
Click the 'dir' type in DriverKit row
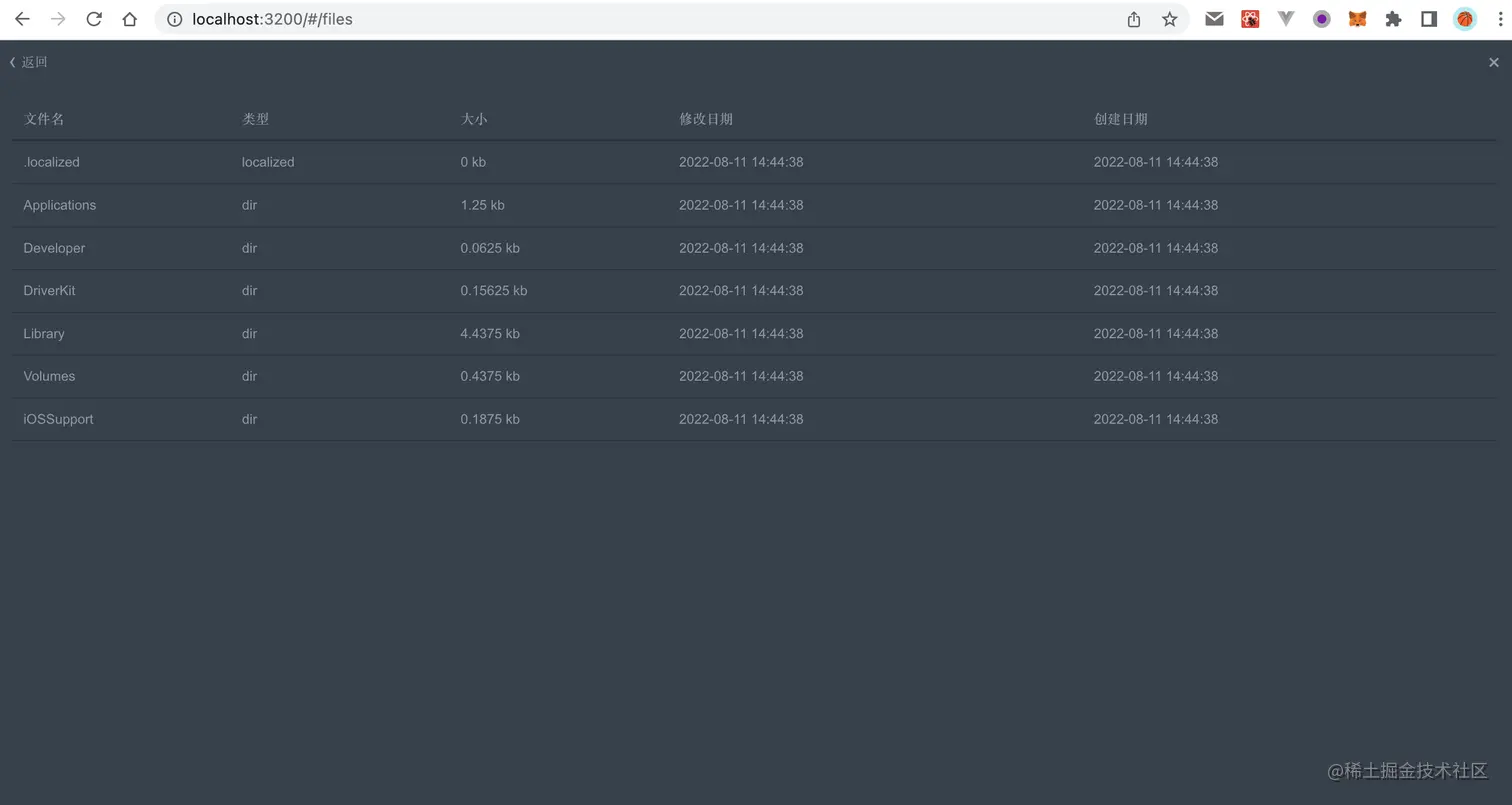[249, 291]
